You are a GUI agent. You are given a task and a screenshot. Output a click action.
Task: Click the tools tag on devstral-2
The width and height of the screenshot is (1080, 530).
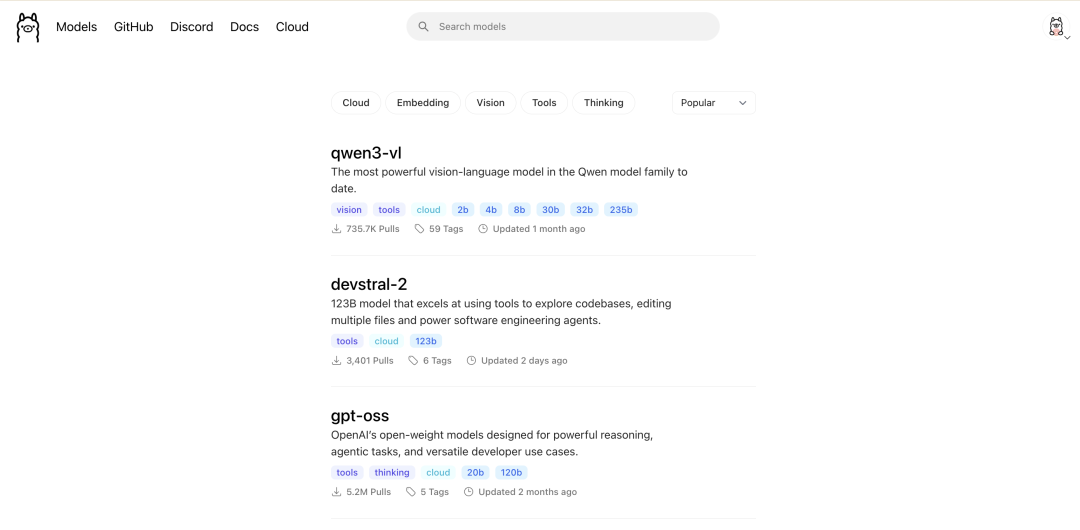[347, 341]
